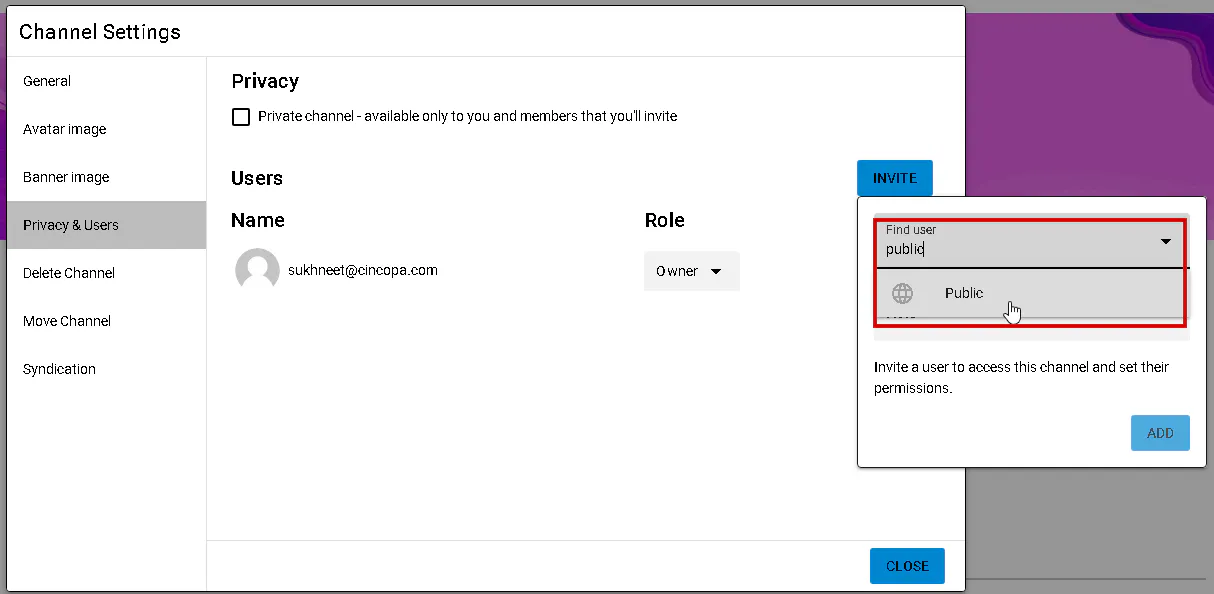The width and height of the screenshot is (1214, 594).
Task: Click the Name column header
Action: (x=258, y=220)
